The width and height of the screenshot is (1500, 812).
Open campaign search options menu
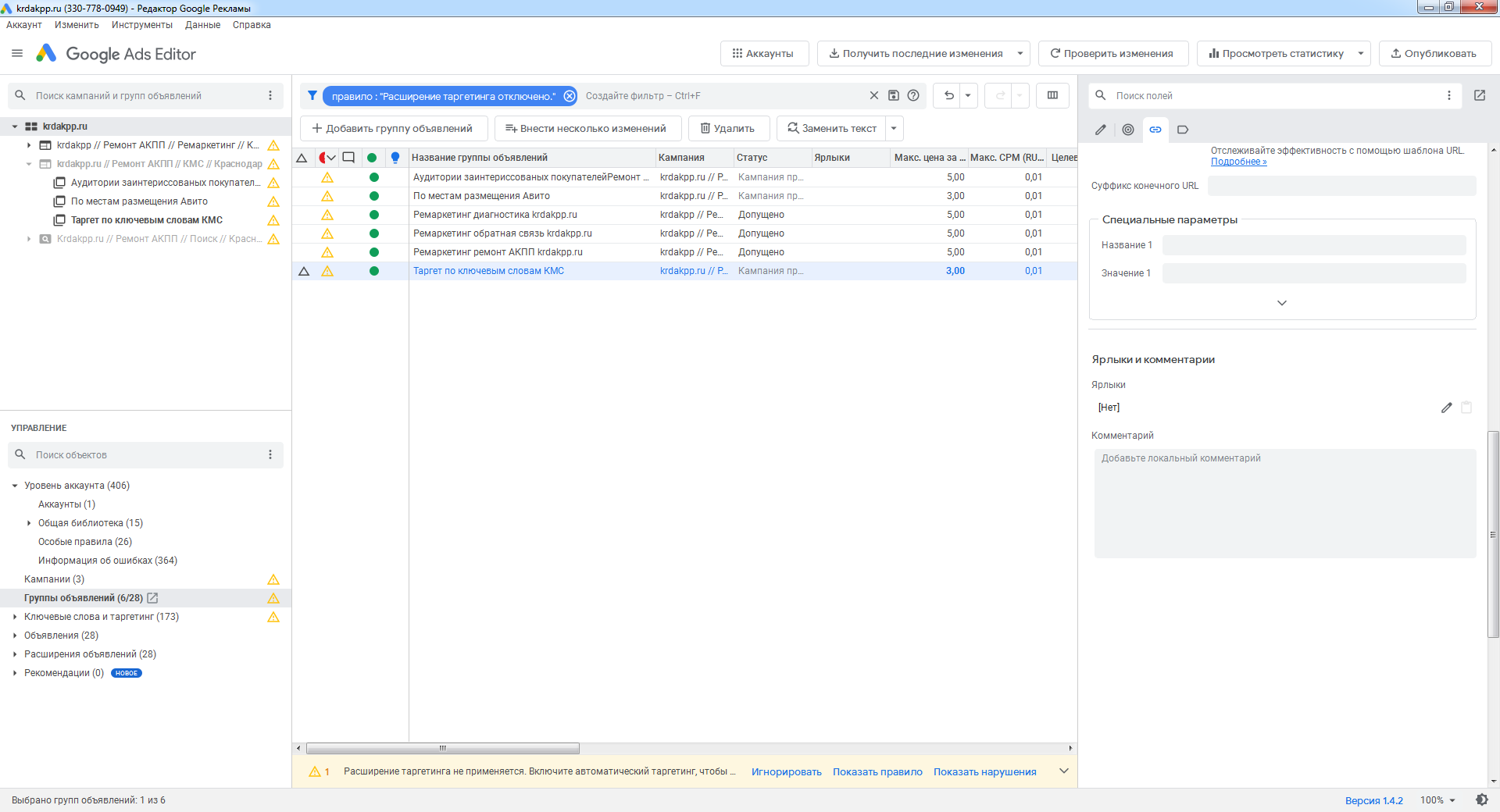click(x=270, y=95)
